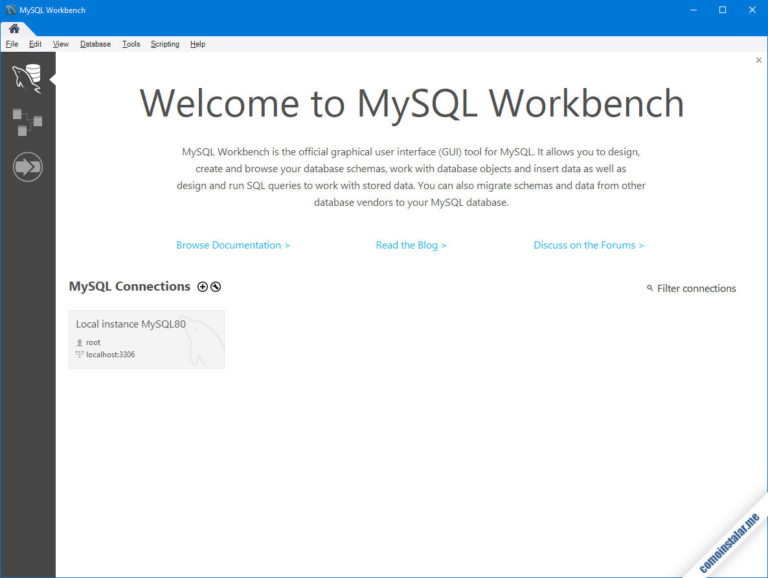Open the Local instance MySQL80 connection tile

(x=146, y=339)
